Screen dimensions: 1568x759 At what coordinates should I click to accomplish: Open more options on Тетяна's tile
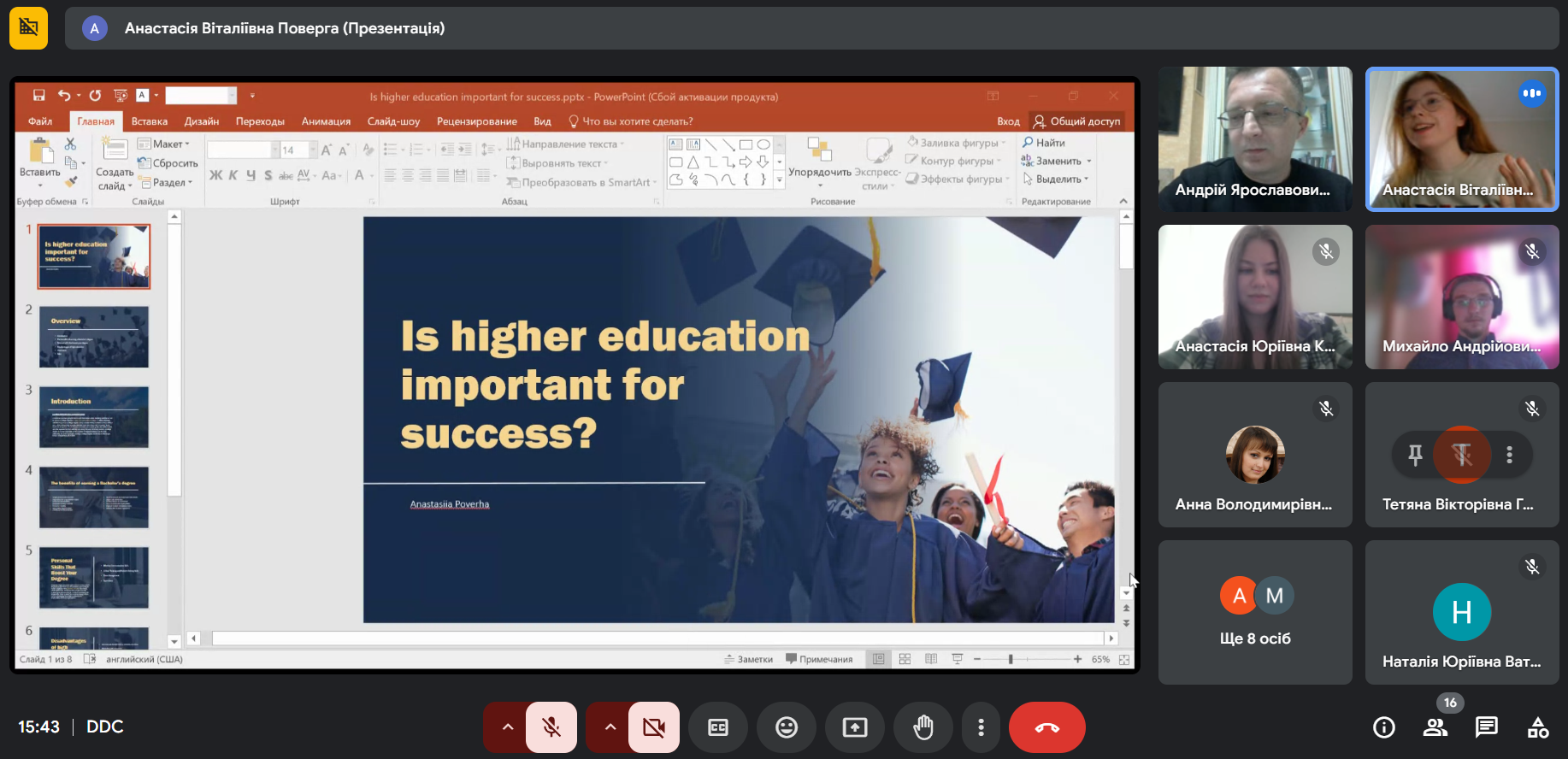1510,455
